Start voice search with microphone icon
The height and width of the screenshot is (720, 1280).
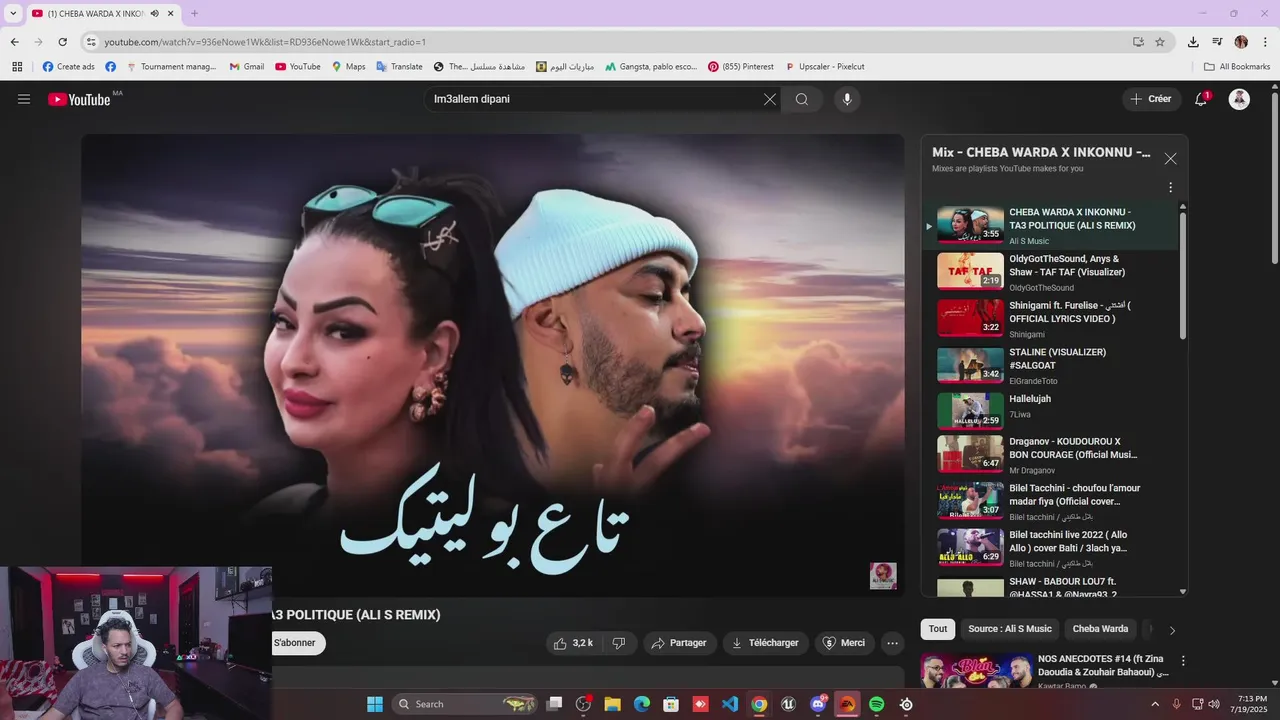[847, 99]
